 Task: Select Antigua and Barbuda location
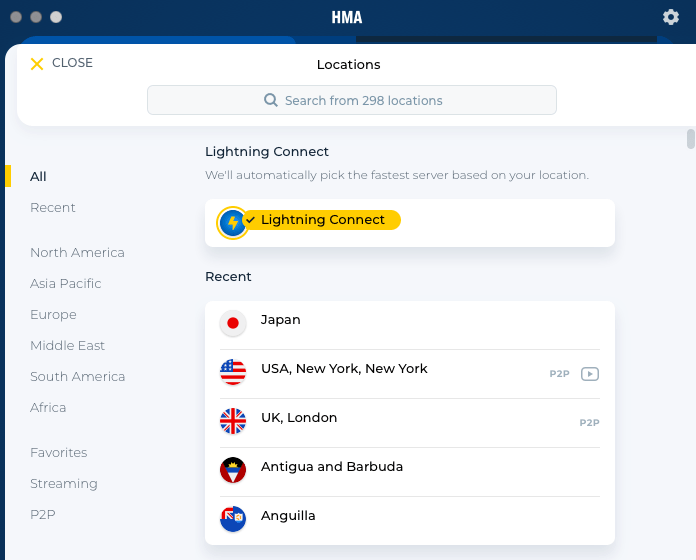(409, 472)
